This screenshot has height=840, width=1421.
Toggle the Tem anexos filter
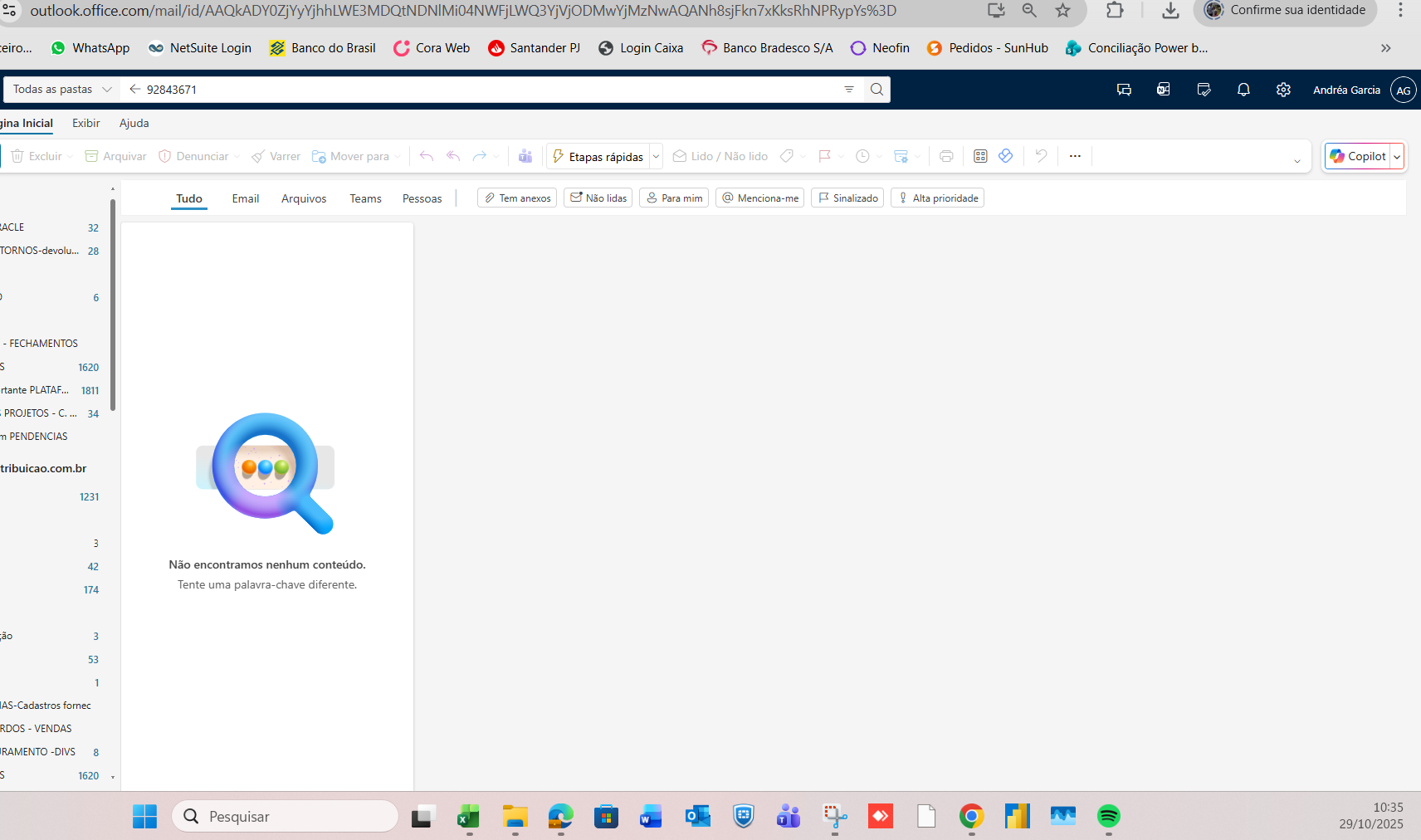coord(517,198)
